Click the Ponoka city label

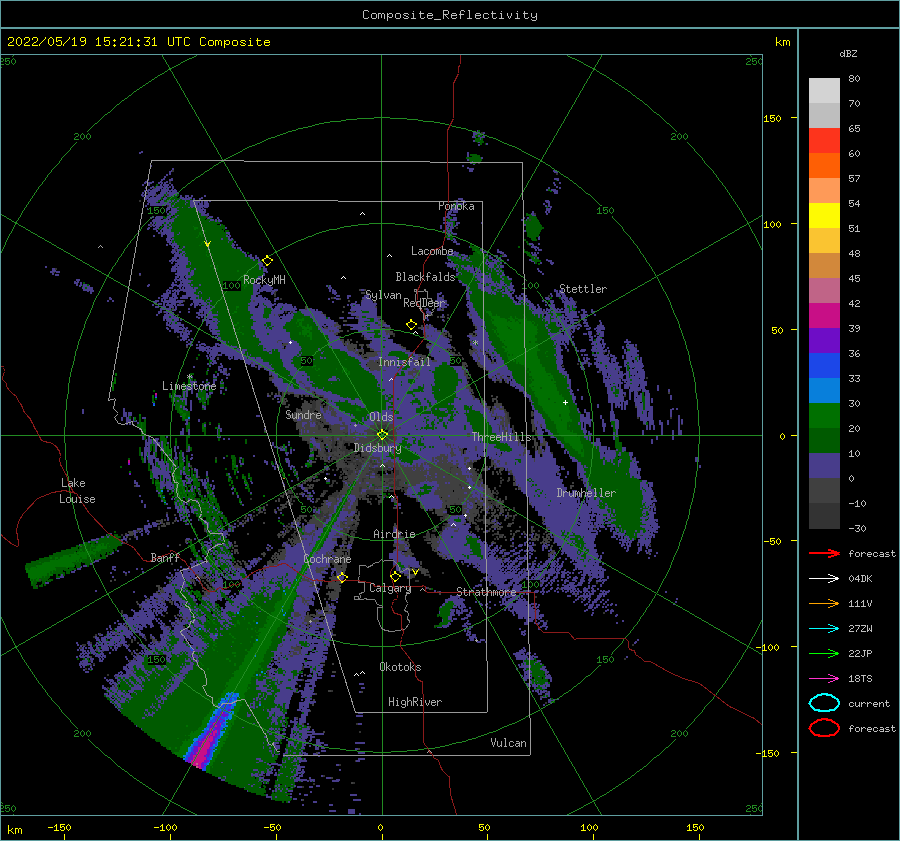[456, 206]
